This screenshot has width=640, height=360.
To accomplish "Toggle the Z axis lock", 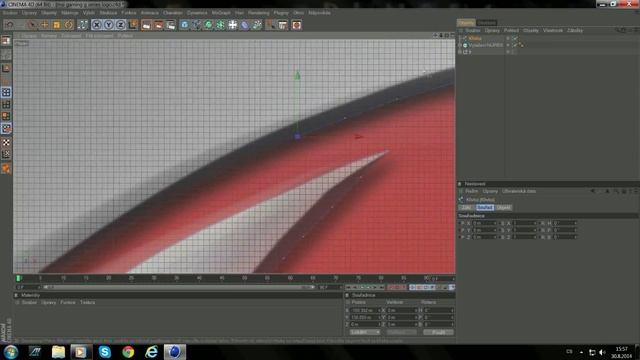I will 120,25.
